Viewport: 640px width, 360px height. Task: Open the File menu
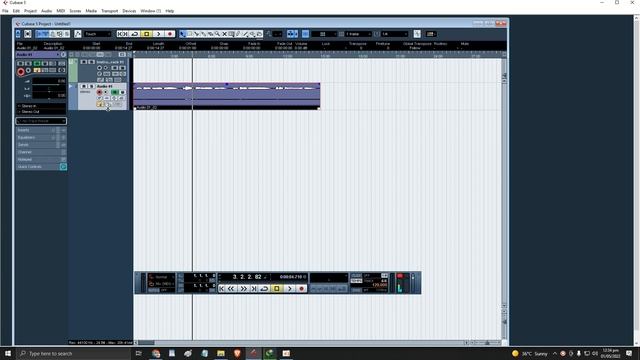click(5, 11)
